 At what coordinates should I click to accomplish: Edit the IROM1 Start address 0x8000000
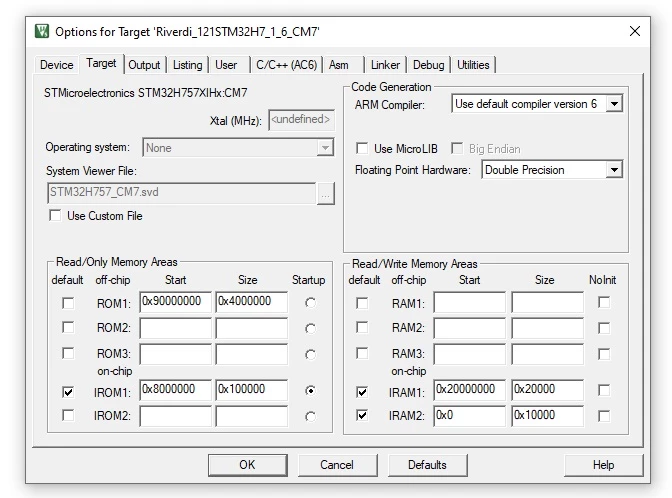click(x=175, y=390)
